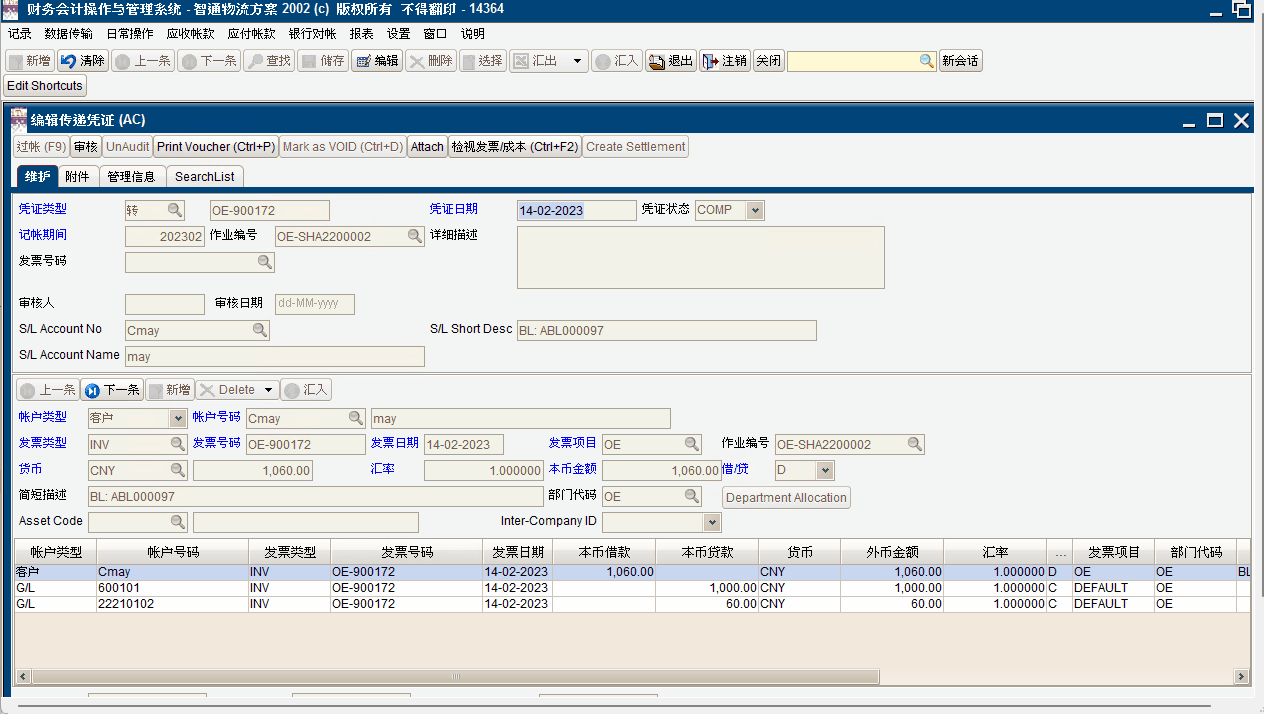Expand the 凭证状态 COMP dropdown

pyautogui.click(x=755, y=210)
